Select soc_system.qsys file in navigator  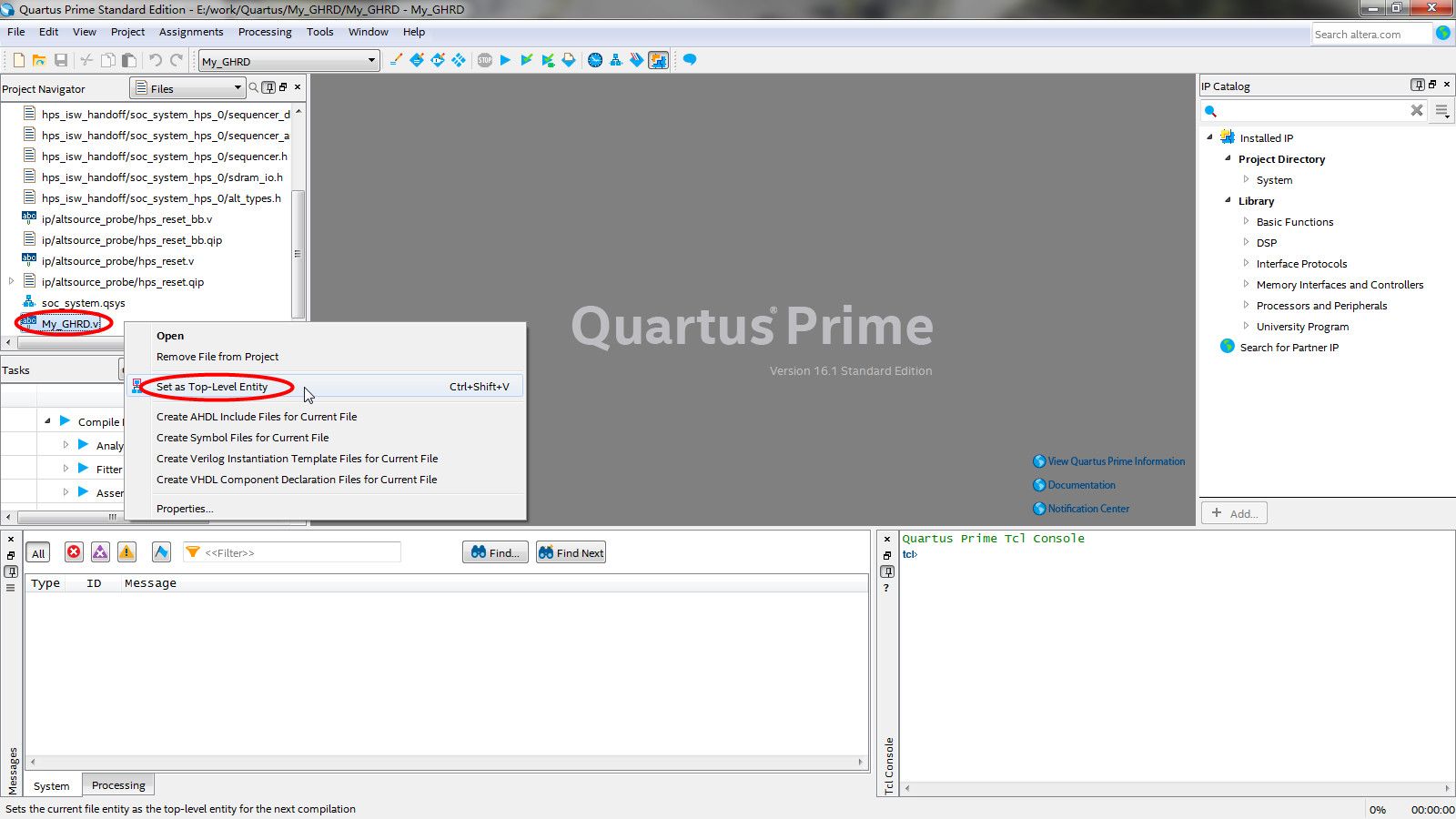(x=83, y=303)
